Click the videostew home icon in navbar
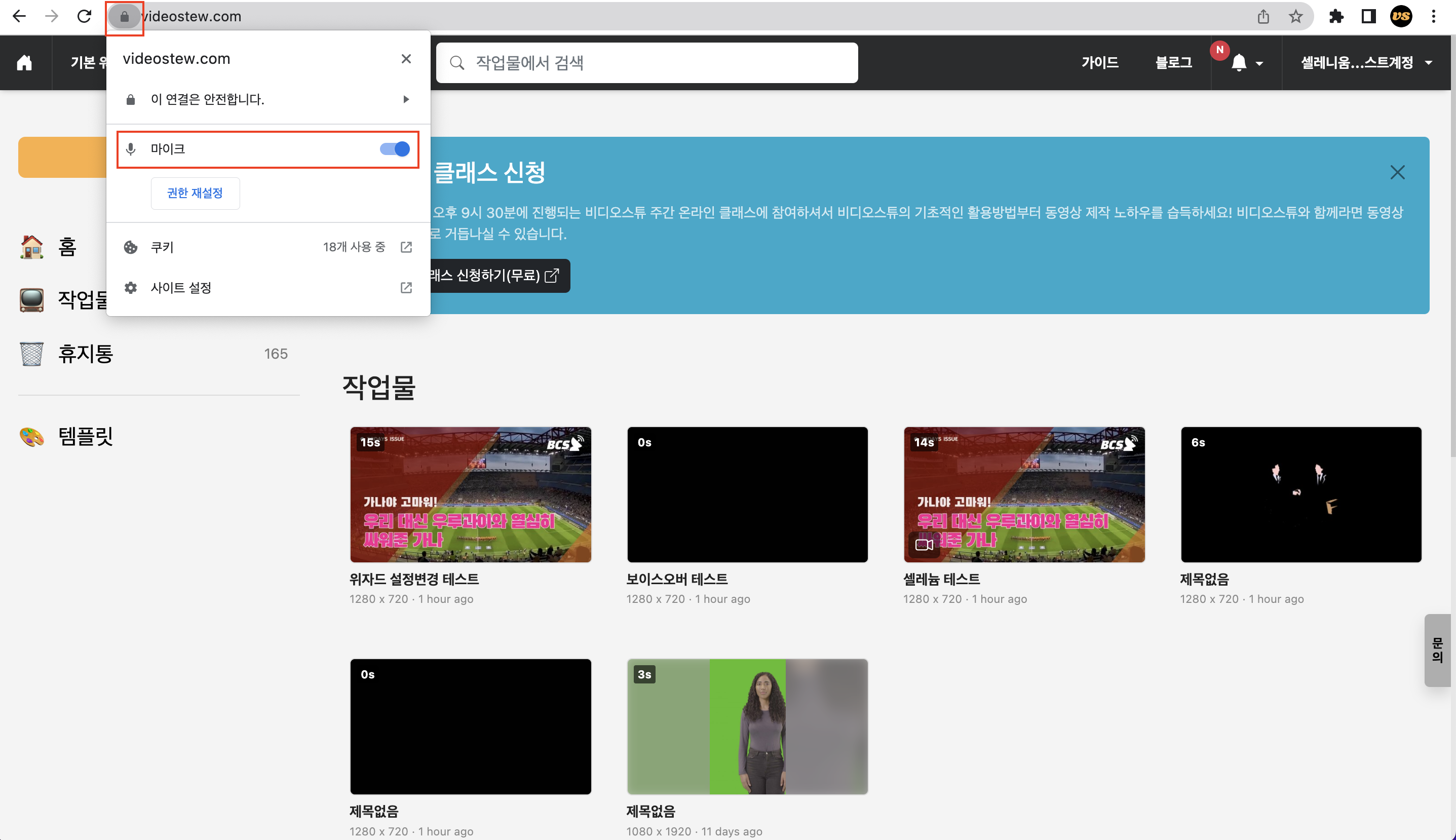Screen dimensions: 1456x840 pos(24,62)
